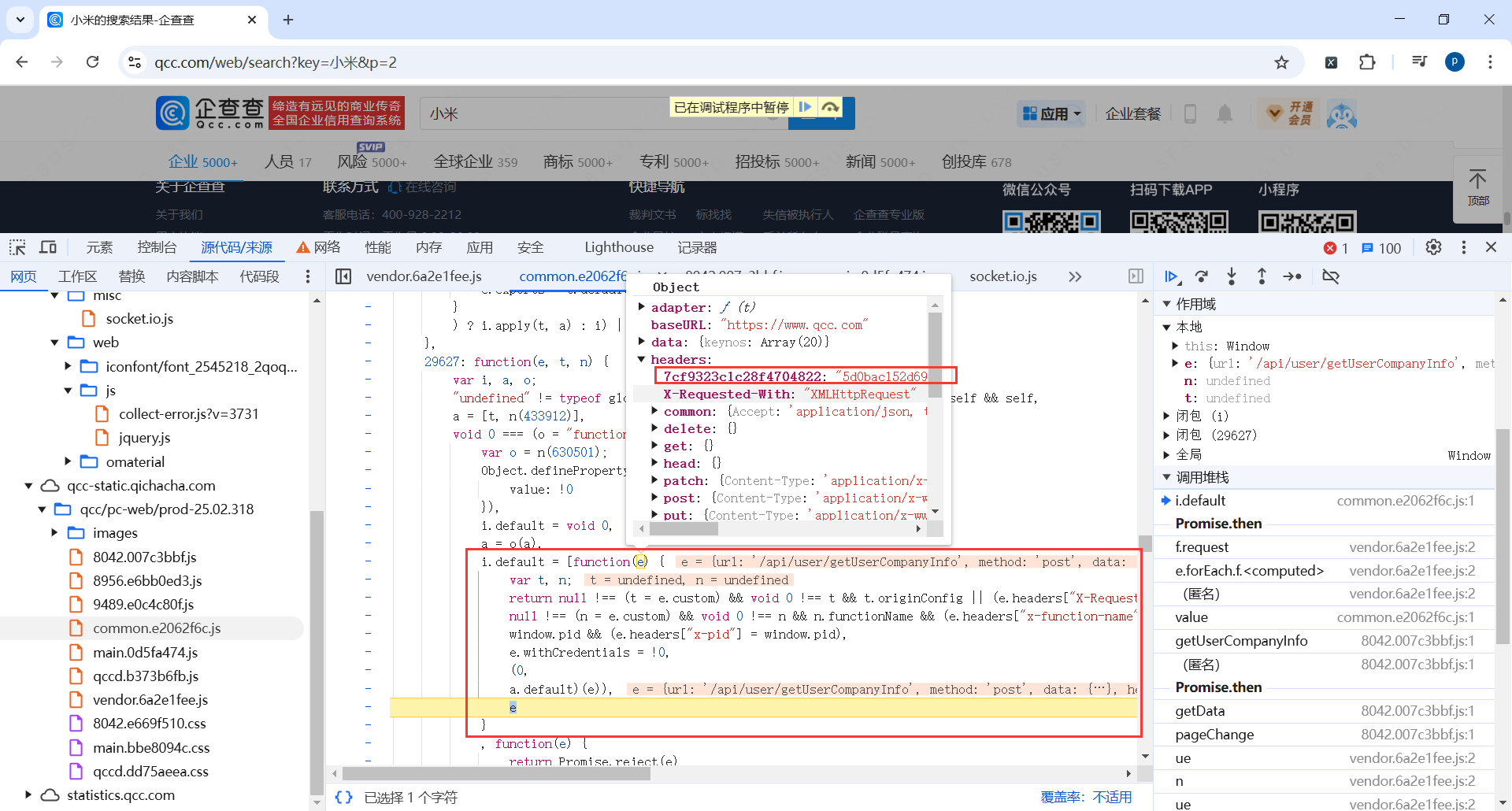
Task: Open the Lighthouse panel tab
Action: [619, 247]
